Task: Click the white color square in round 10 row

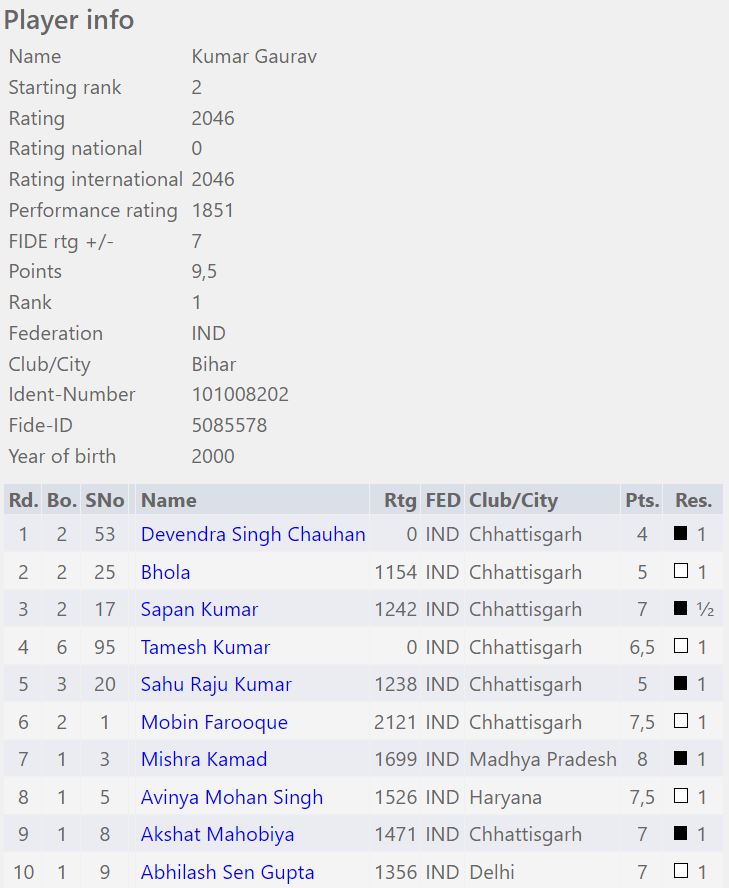Action: [x=681, y=872]
